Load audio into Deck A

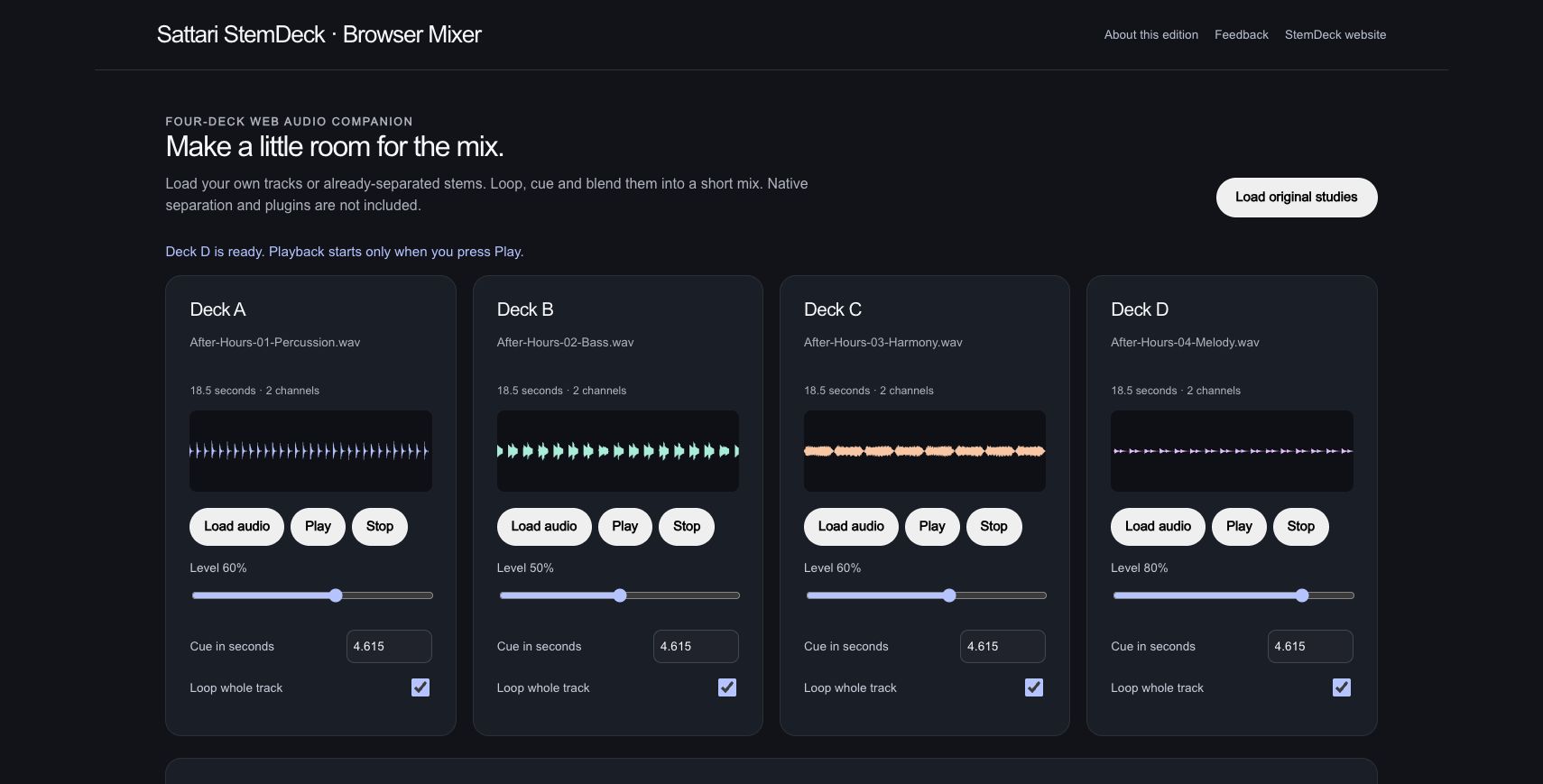pyautogui.click(x=236, y=527)
